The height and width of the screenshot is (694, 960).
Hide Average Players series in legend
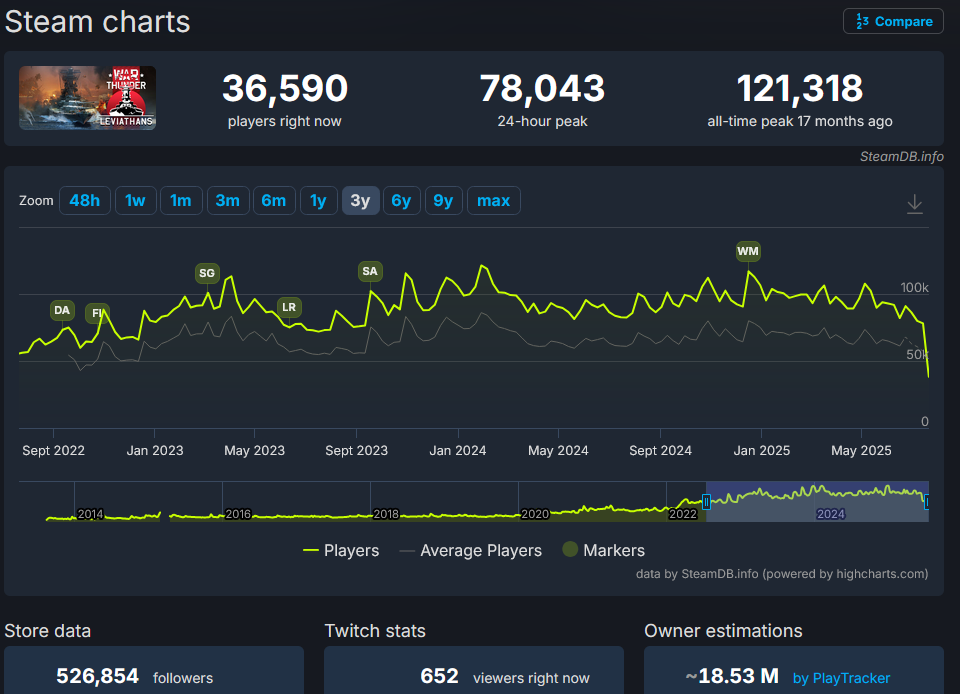pos(470,550)
